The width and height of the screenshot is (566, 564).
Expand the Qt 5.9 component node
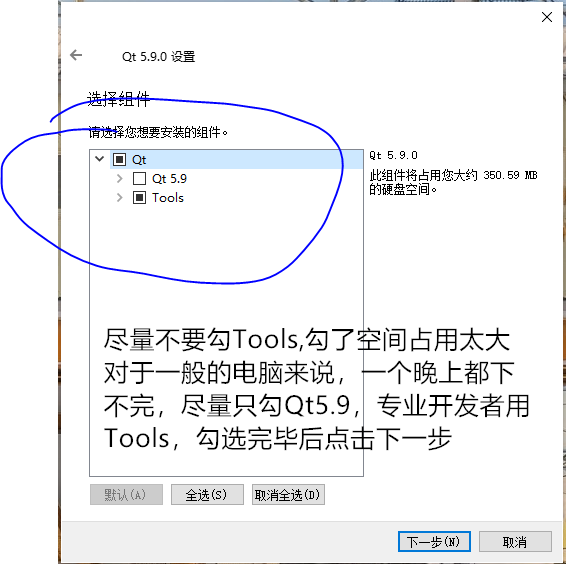pyautogui.click(x=119, y=178)
